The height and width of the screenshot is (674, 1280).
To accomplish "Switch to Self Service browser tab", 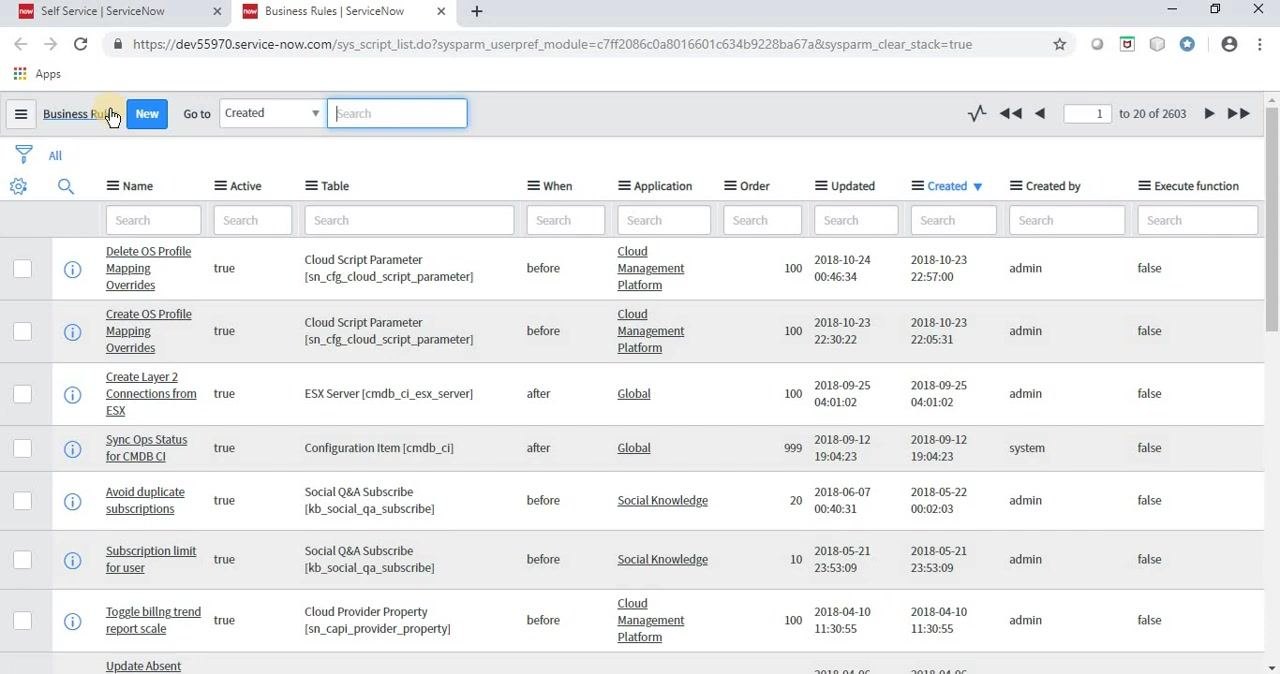I will click(115, 12).
